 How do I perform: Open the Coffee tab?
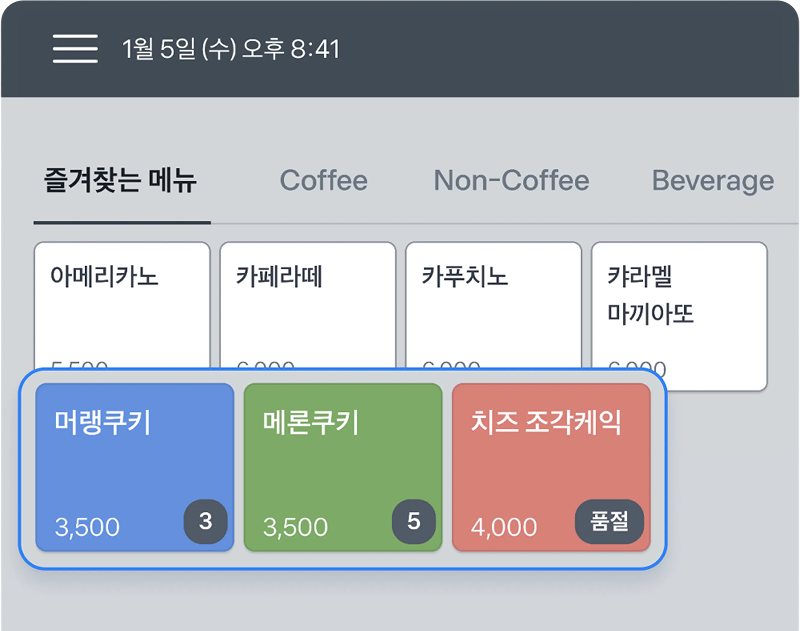pos(323,181)
